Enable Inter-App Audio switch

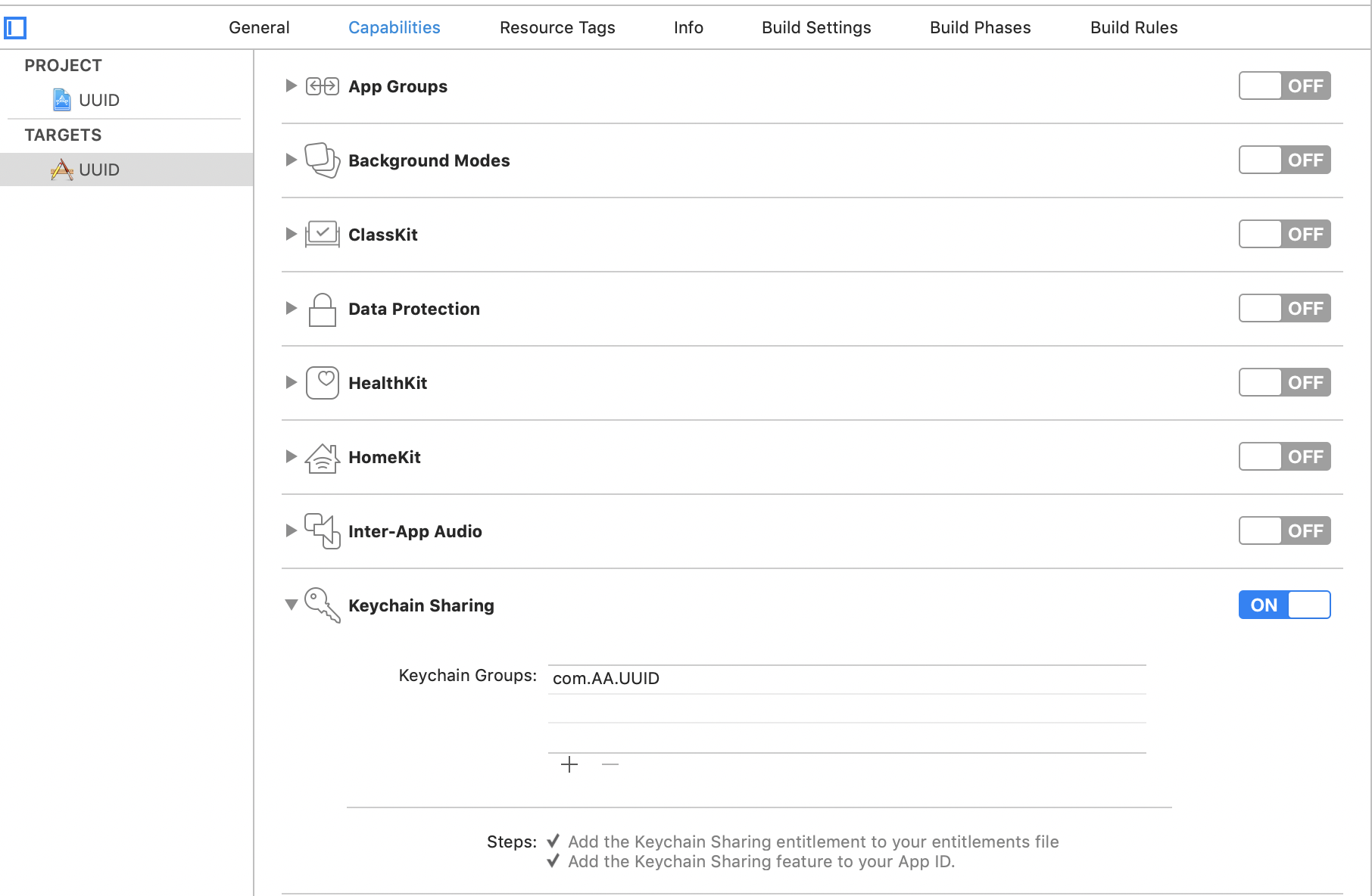1285,530
